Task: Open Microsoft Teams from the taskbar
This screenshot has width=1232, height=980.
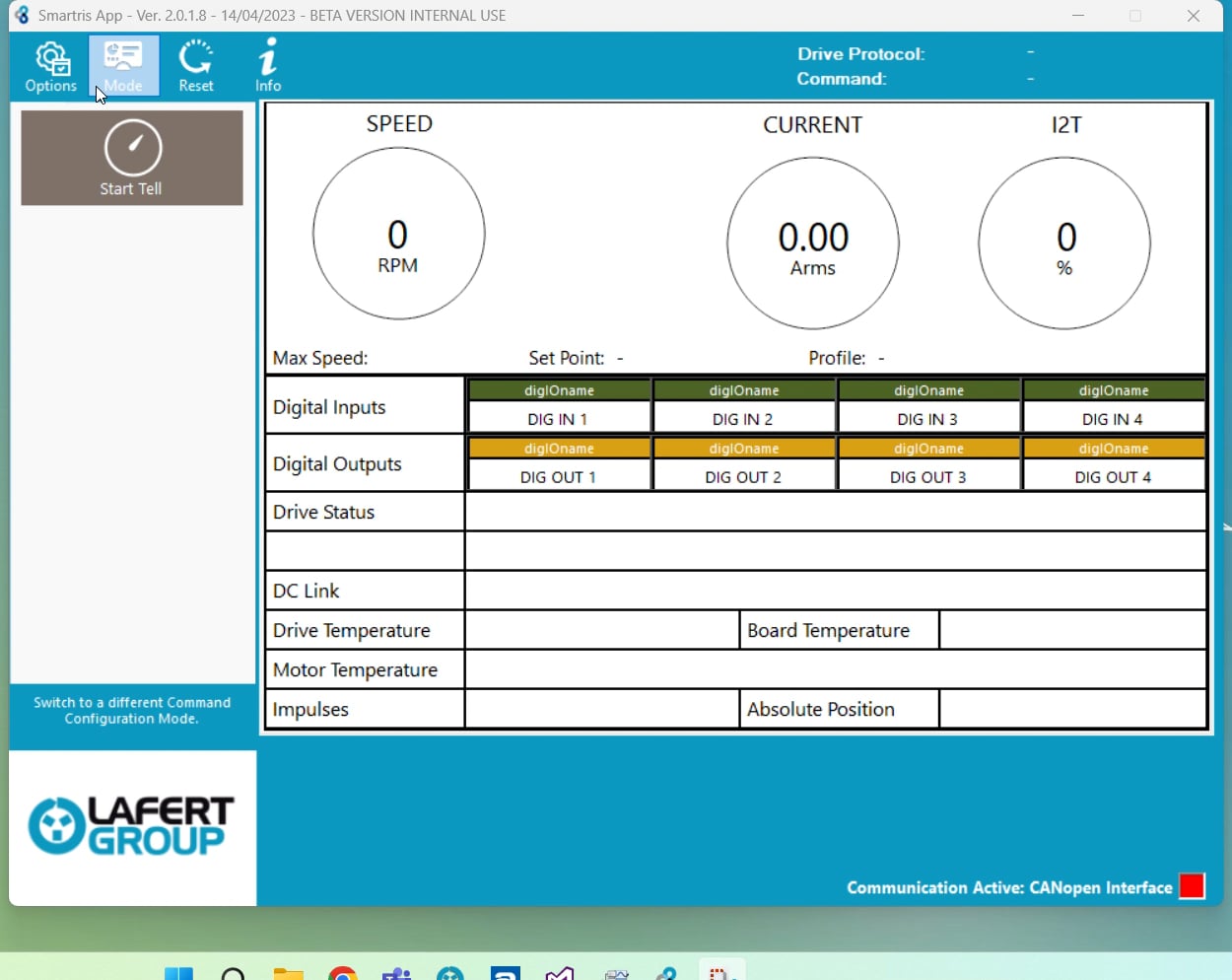Action: 396,972
